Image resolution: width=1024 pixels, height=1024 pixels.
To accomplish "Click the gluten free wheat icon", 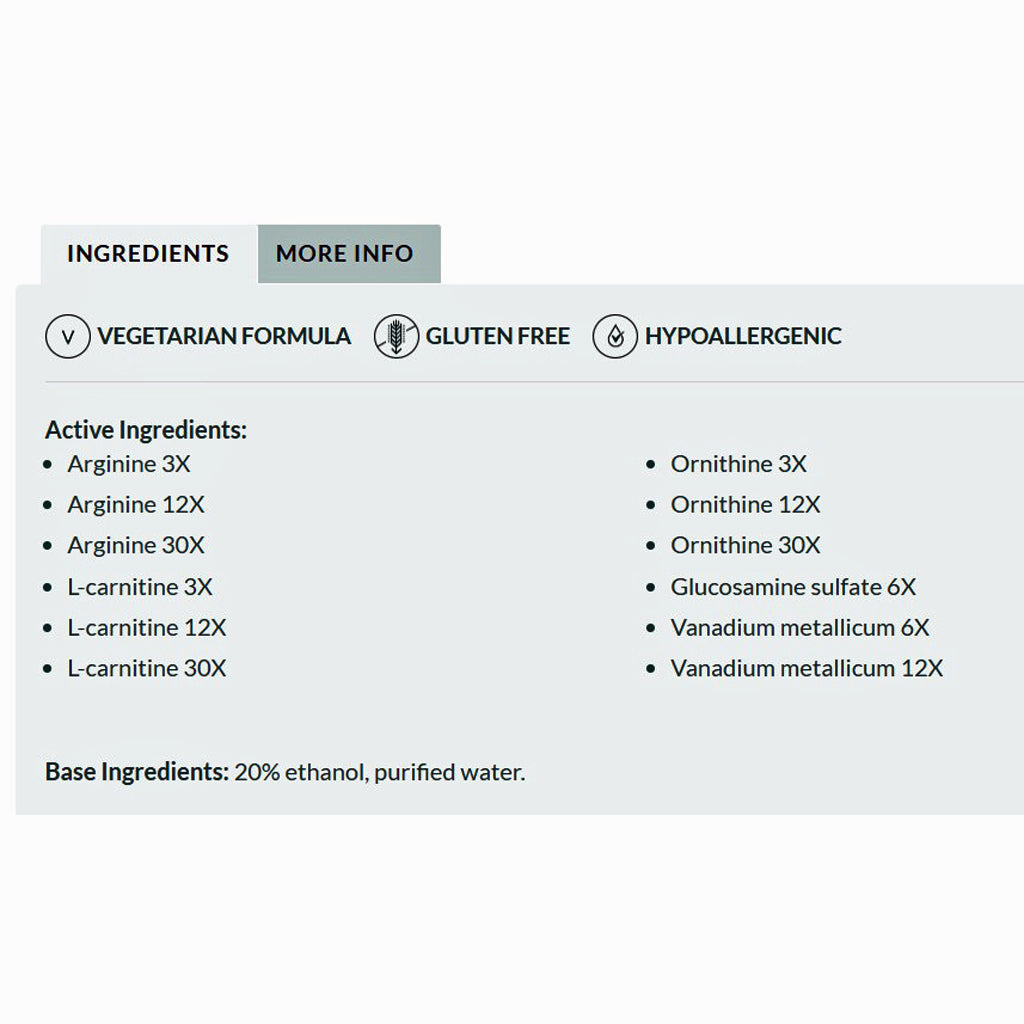I will pyautogui.click(x=396, y=336).
